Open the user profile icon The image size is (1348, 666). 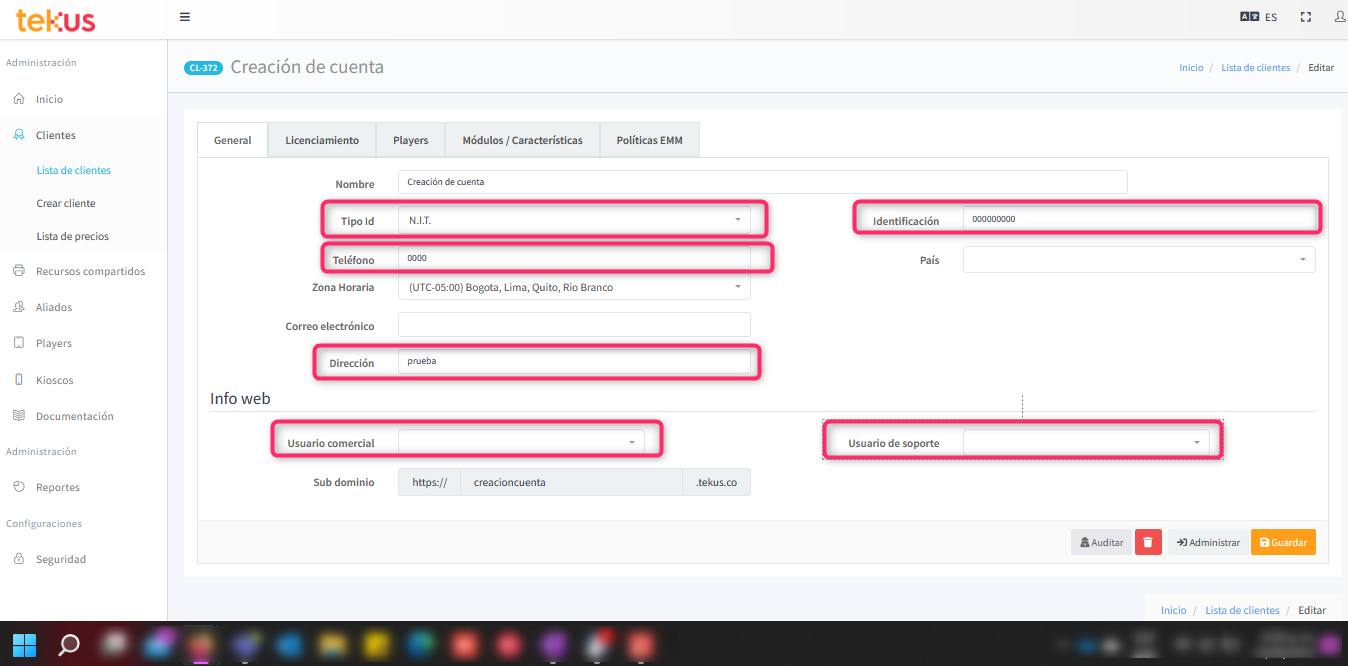click(x=1339, y=17)
